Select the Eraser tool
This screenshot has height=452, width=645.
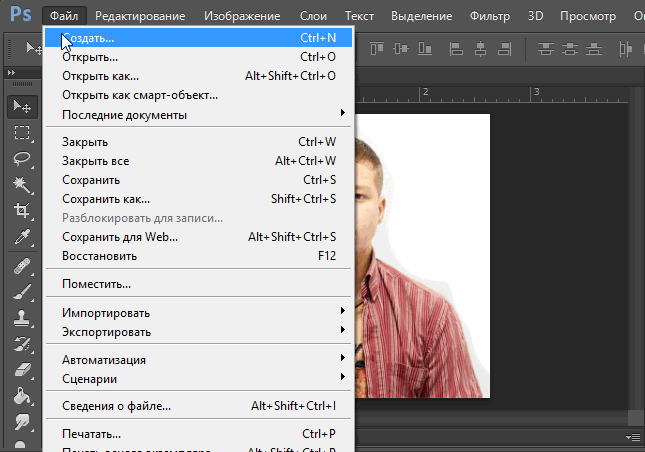(21, 370)
